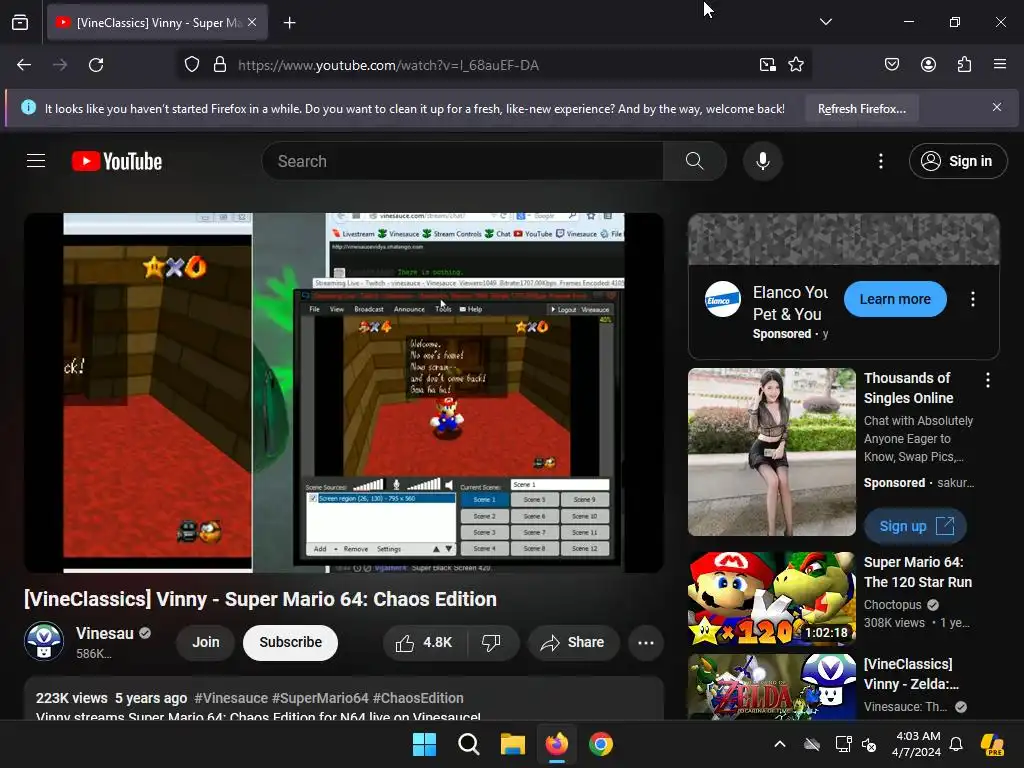The height and width of the screenshot is (768, 1024).
Task: Launch Google Chrome from the taskbar
Action: (601, 744)
